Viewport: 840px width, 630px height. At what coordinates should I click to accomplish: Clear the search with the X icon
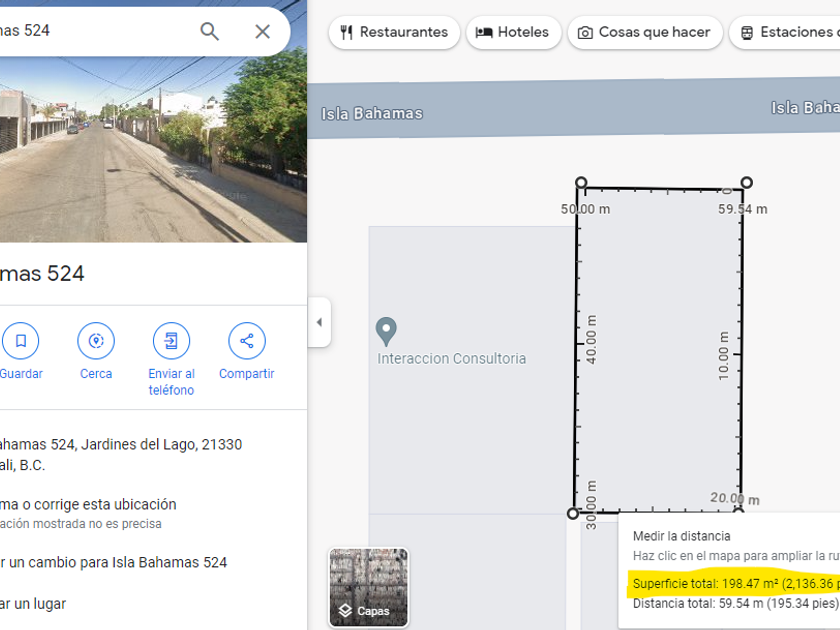click(262, 32)
